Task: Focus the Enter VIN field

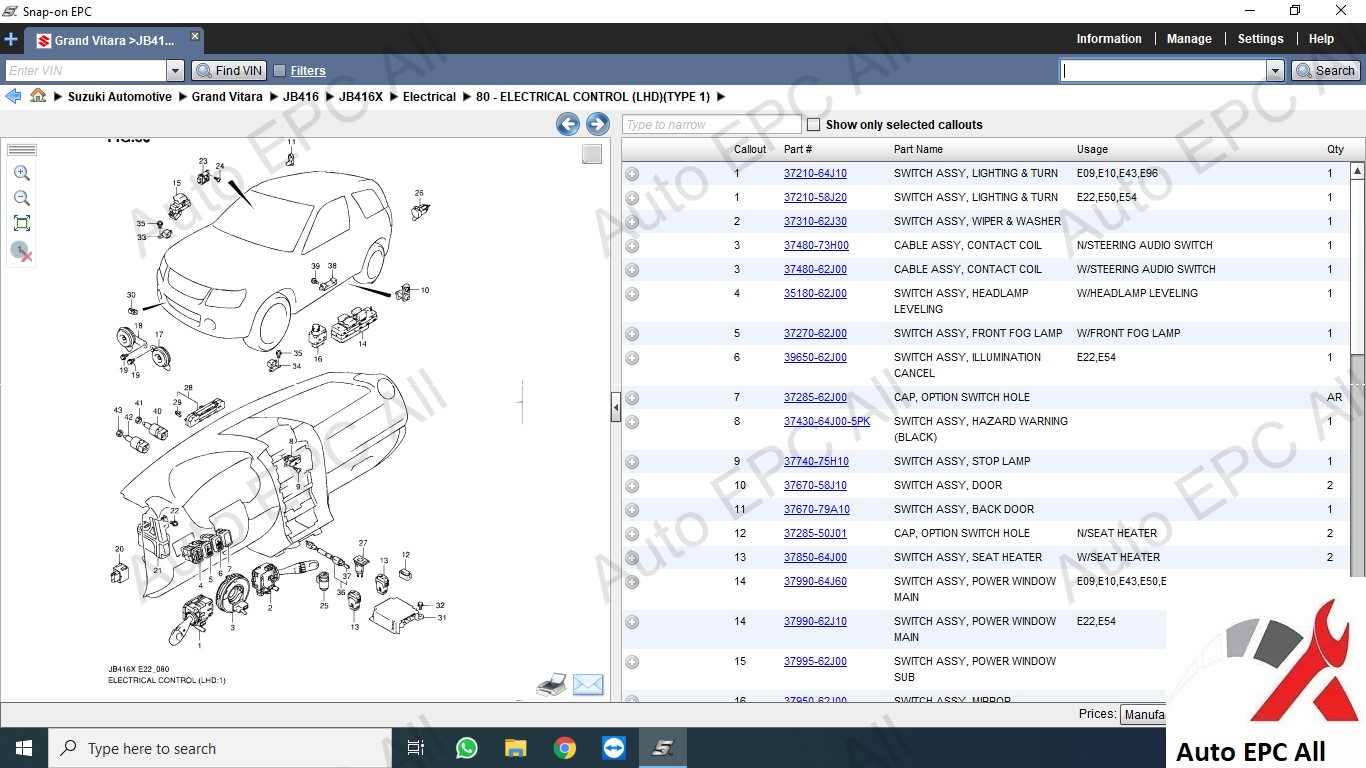Action: [87, 71]
